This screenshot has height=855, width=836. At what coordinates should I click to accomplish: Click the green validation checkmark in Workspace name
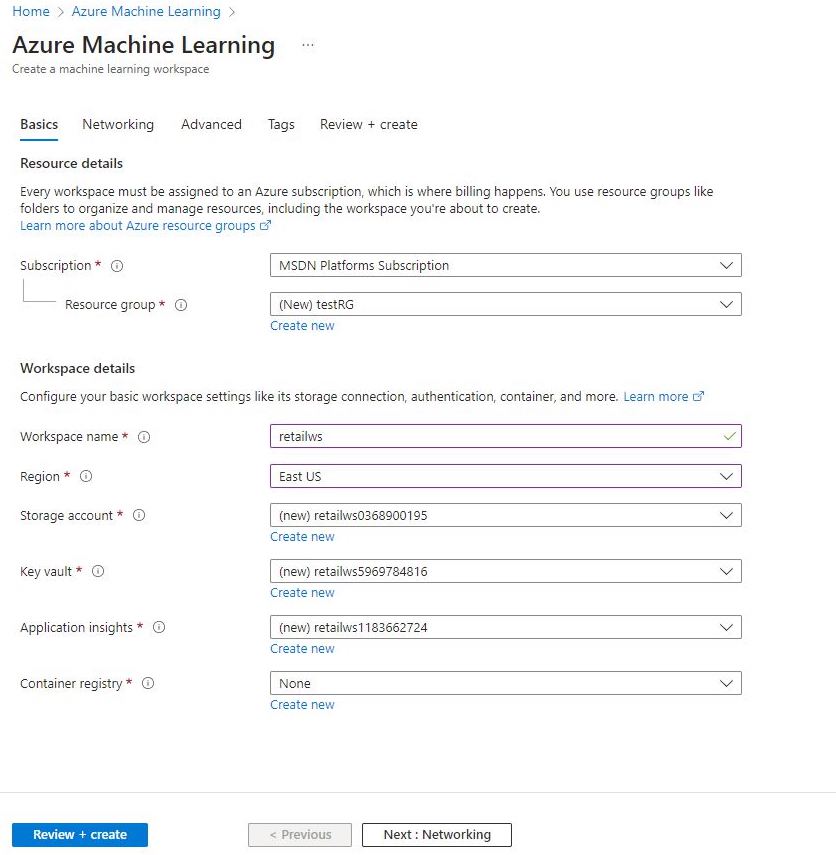(x=727, y=437)
